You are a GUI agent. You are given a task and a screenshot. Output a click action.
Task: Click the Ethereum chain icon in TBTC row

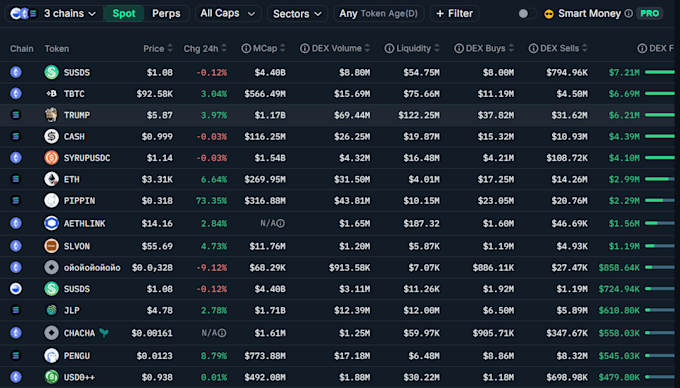point(16,94)
